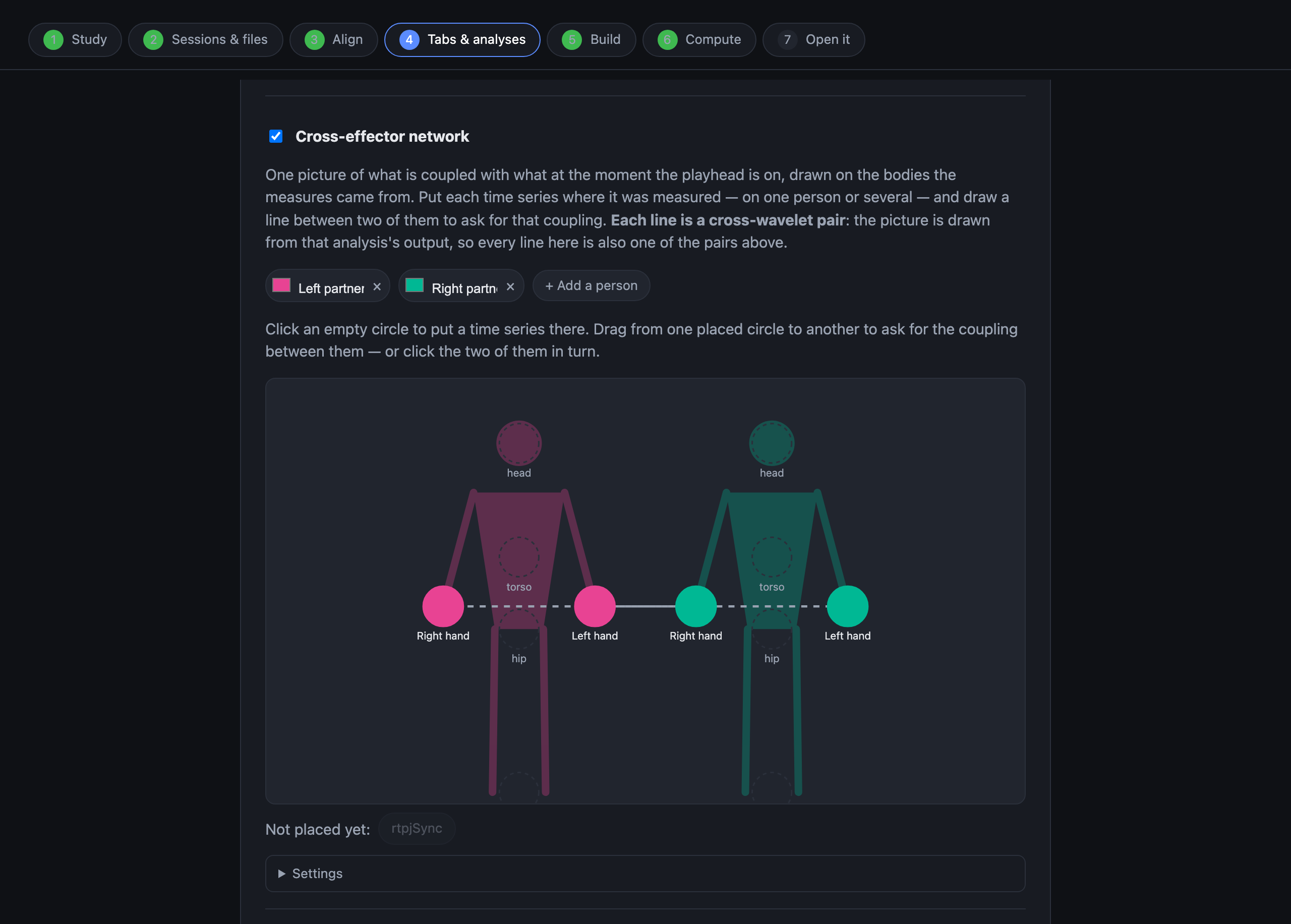Select the teal figure's empty torso circle
Screen dimensions: 1291x924
coord(772,557)
